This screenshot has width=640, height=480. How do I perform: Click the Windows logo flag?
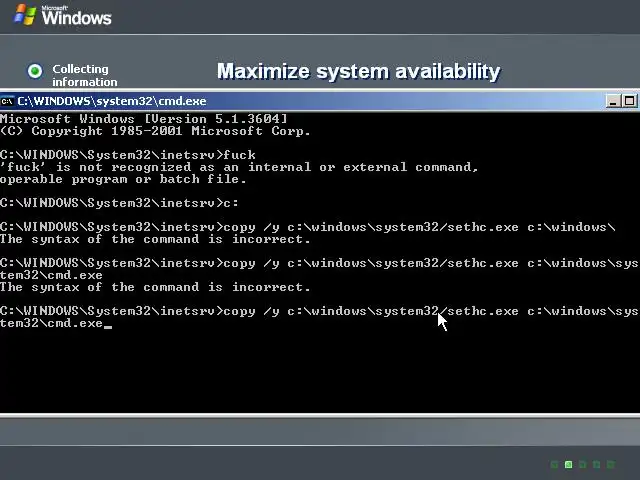tap(25, 15)
